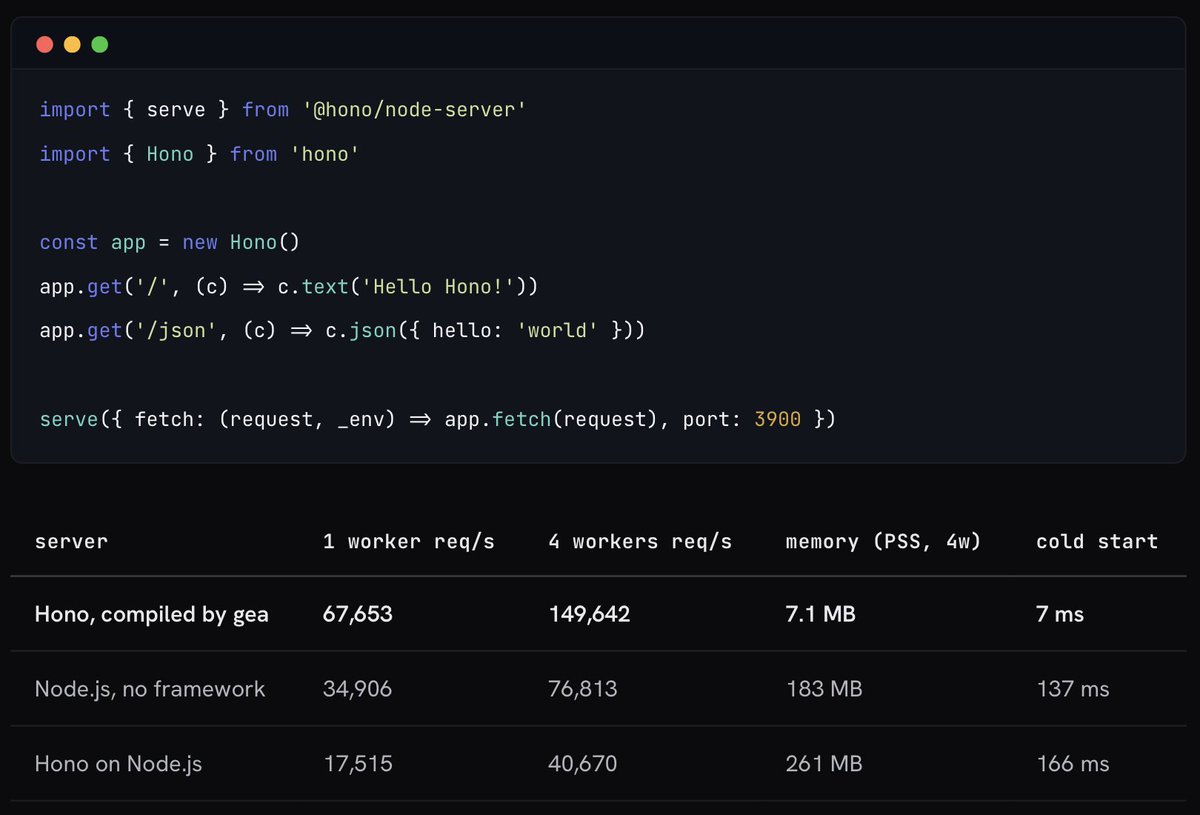
Task: Click the '4 workers req/s' column header
Action: [640, 542]
